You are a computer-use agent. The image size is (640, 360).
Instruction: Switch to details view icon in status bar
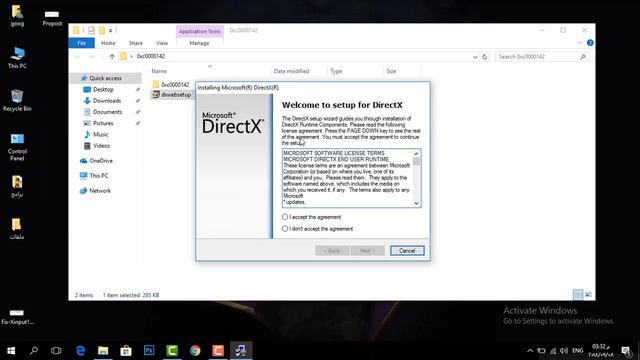coord(578,294)
